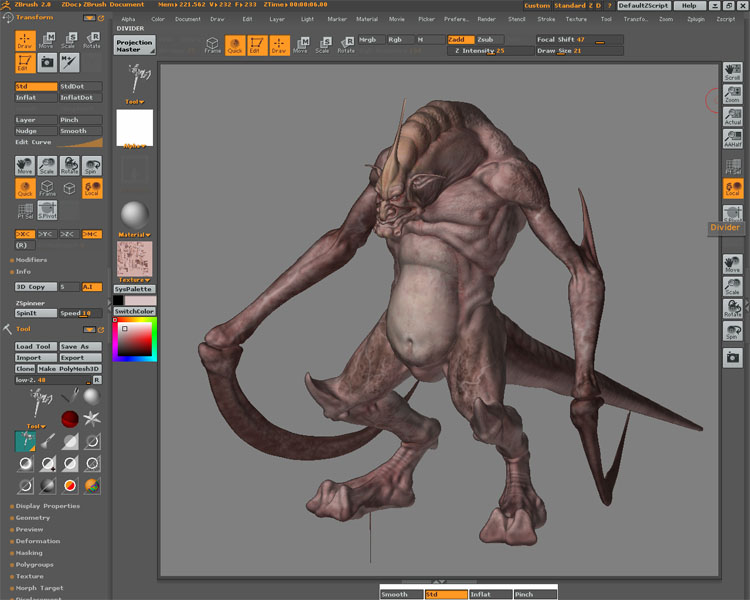Open the Alpha menu
This screenshot has width=750, height=600.
128,19
